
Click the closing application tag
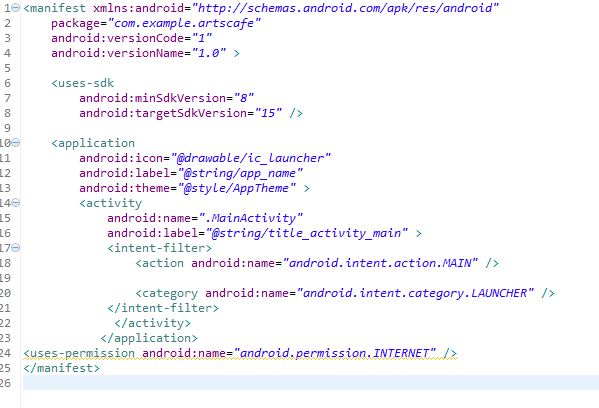pos(149,338)
